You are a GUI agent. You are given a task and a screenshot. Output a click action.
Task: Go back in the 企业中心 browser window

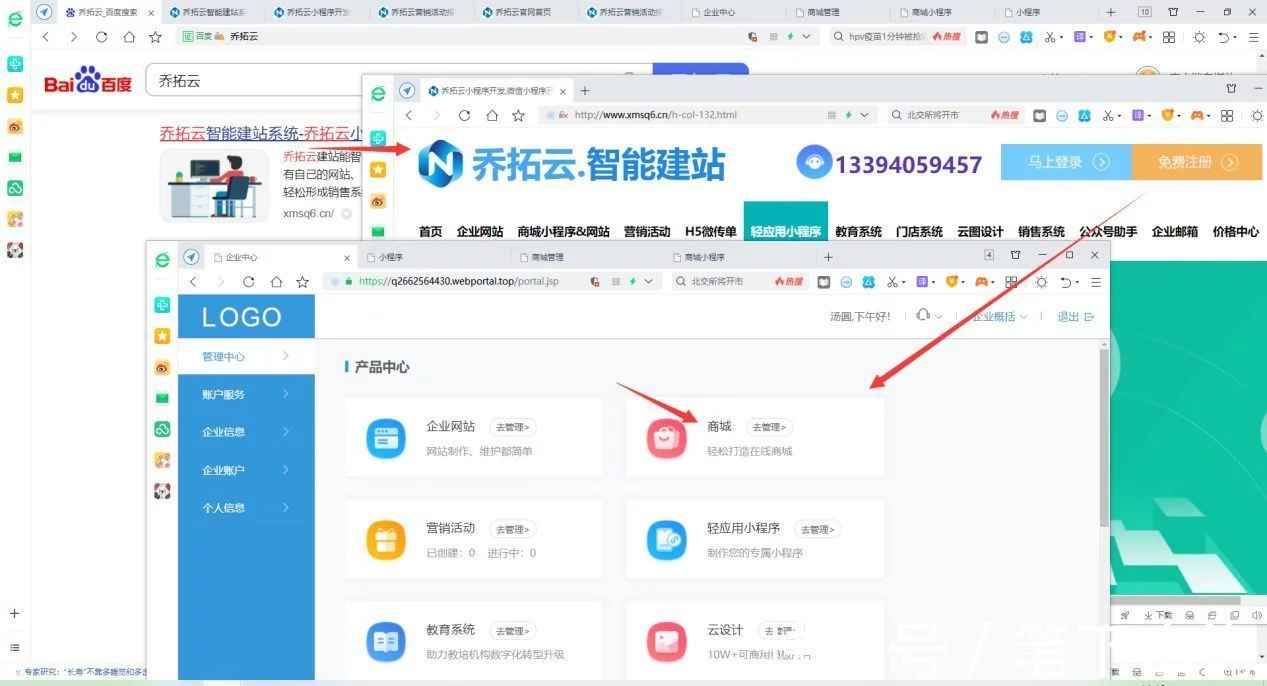(194, 282)
